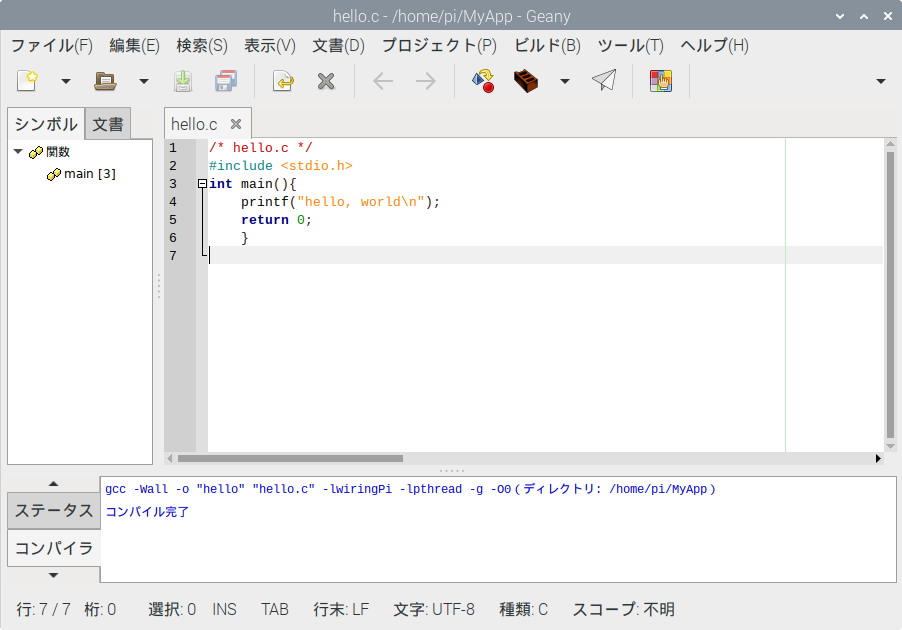Click 文字: UTF-8 in status bar

pyautogui.click(x=434, y=609)
